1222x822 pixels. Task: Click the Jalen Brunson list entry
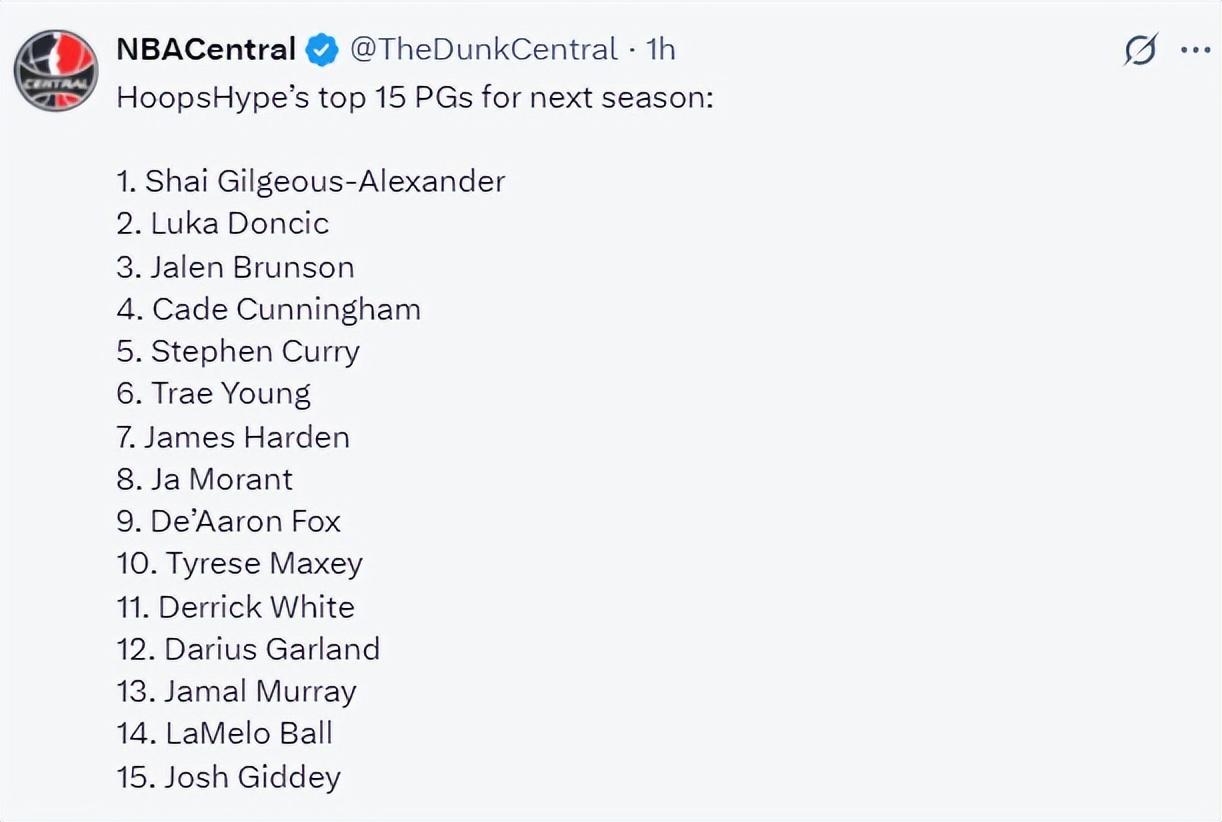coord(236,267)
